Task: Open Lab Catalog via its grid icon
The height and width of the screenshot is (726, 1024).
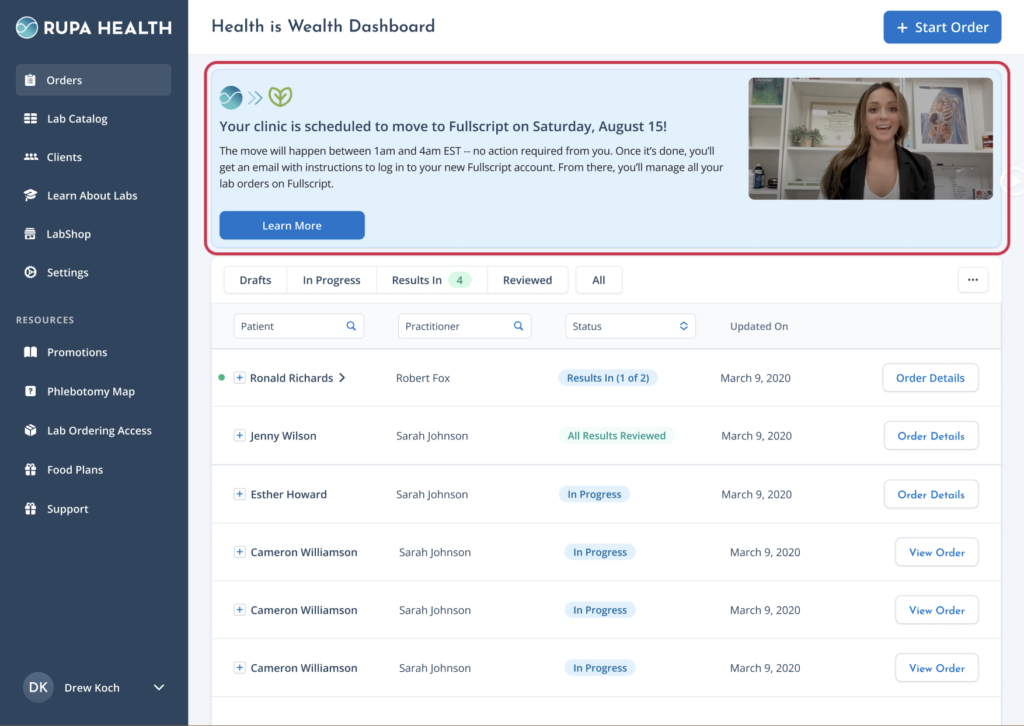Action: click(x=30, y=119)
